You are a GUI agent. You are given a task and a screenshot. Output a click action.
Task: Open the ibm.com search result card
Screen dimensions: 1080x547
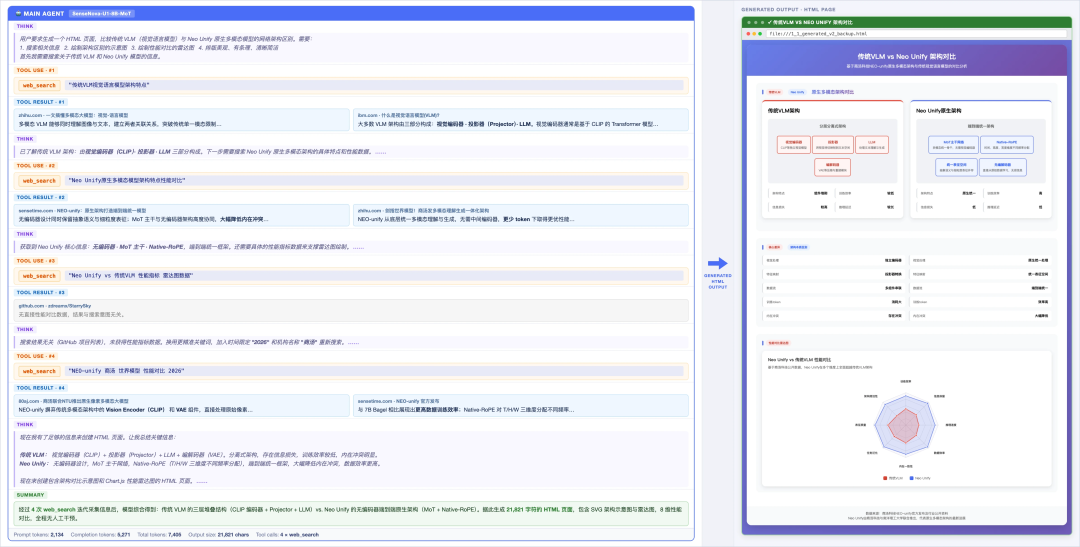click(x=521, y=119)
